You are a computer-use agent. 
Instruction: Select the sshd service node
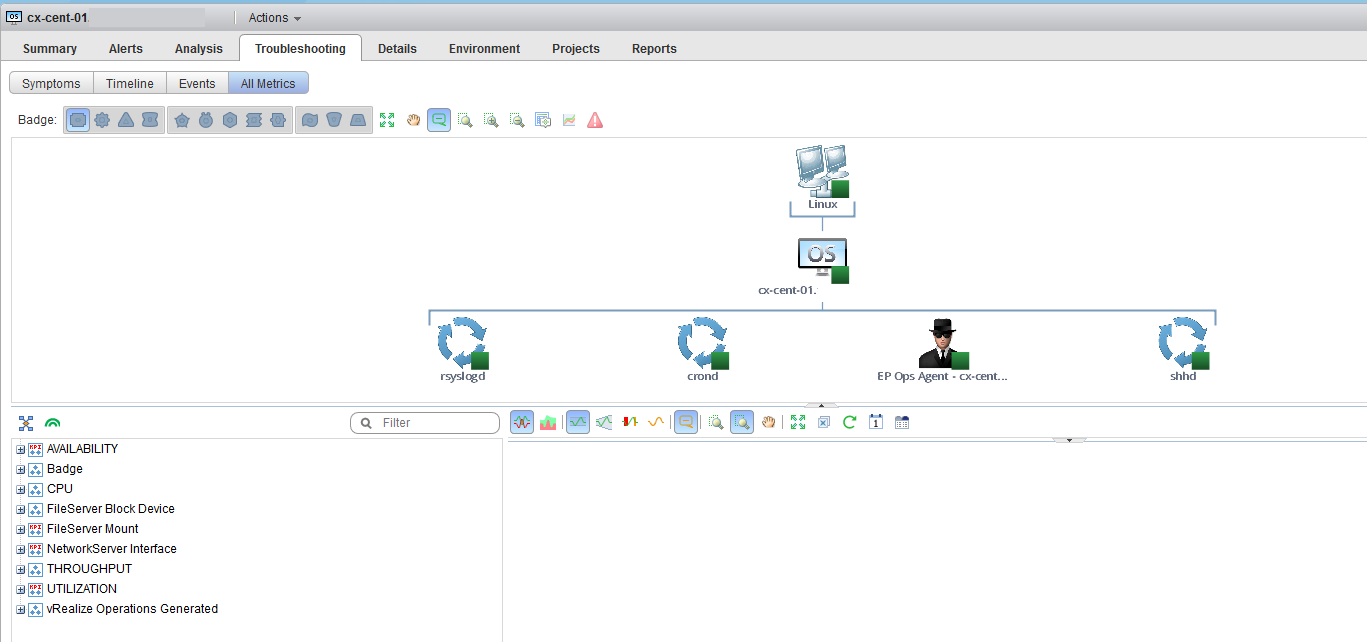click(1183, 343)
